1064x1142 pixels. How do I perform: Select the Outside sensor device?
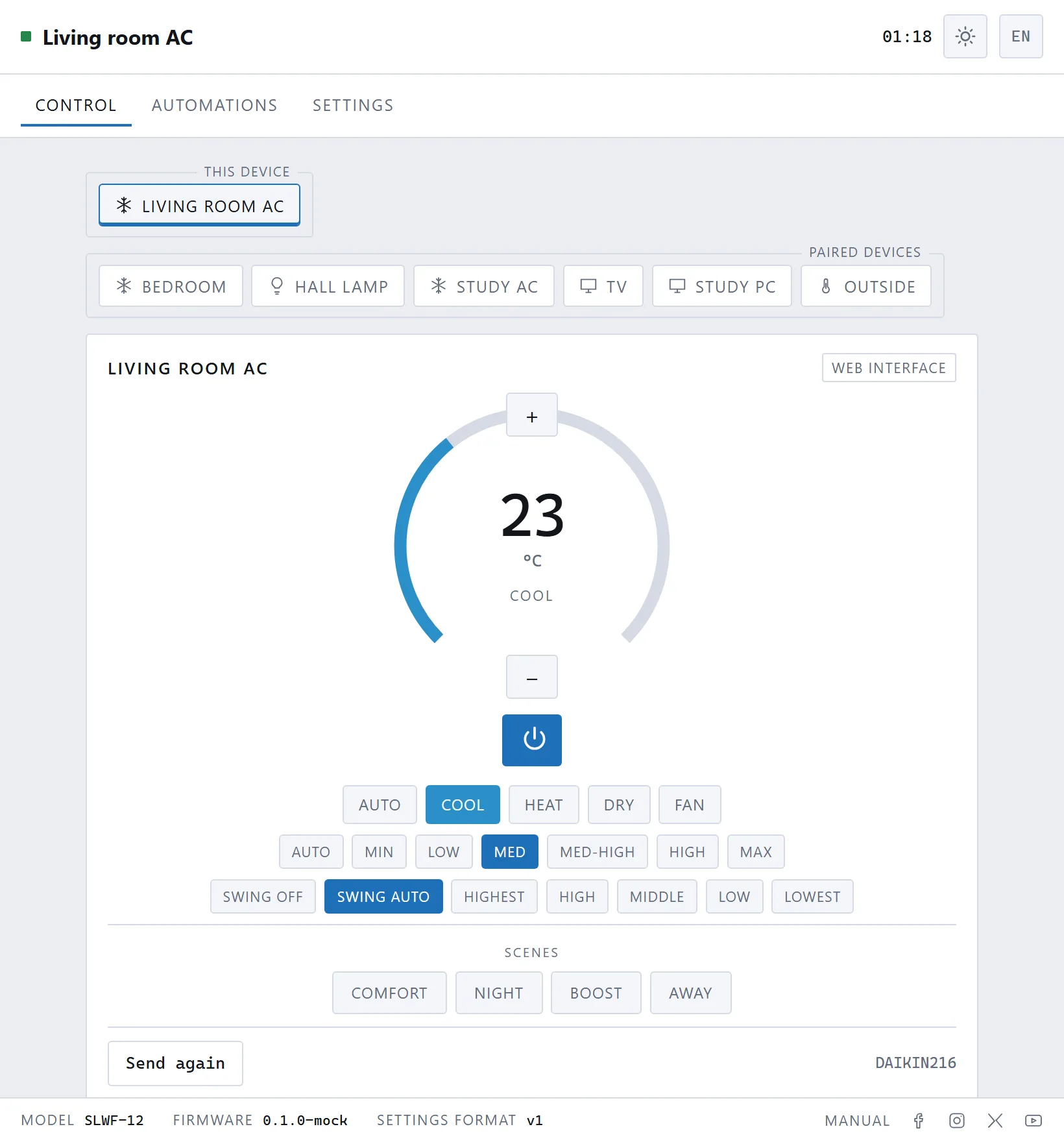click(x=865, y=286)
